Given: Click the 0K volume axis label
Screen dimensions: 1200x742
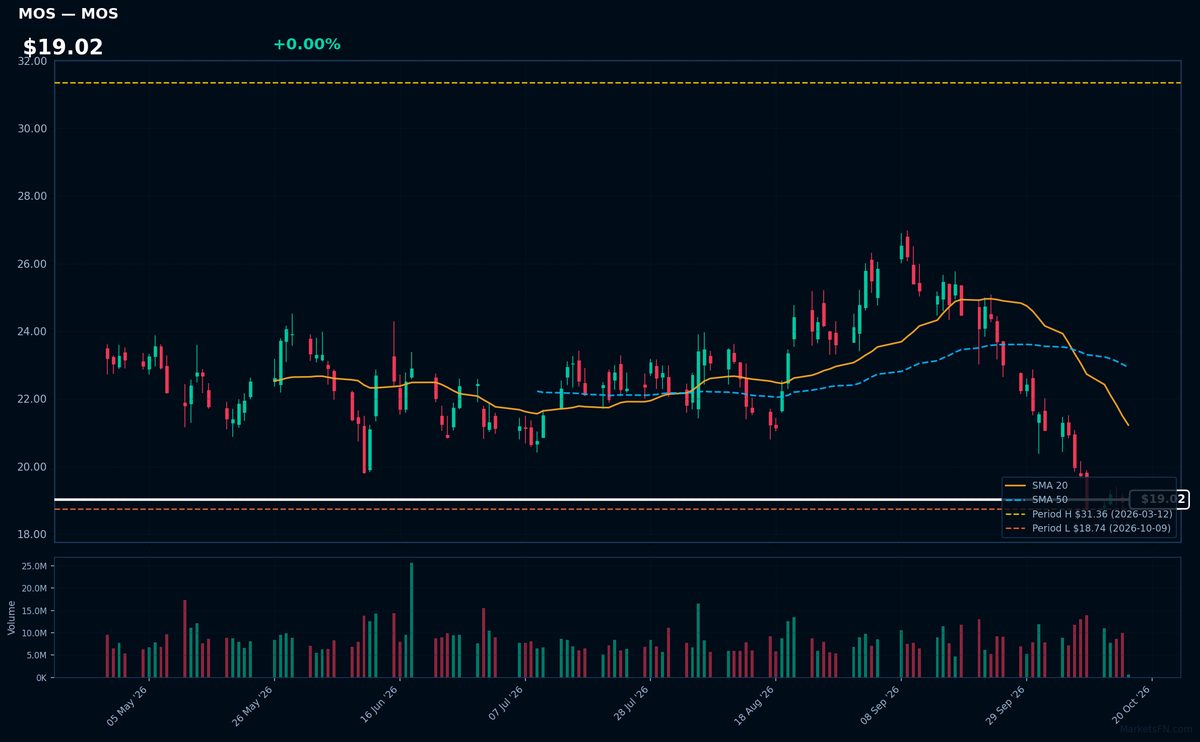Looking at the screenshot, I should 40,678.
